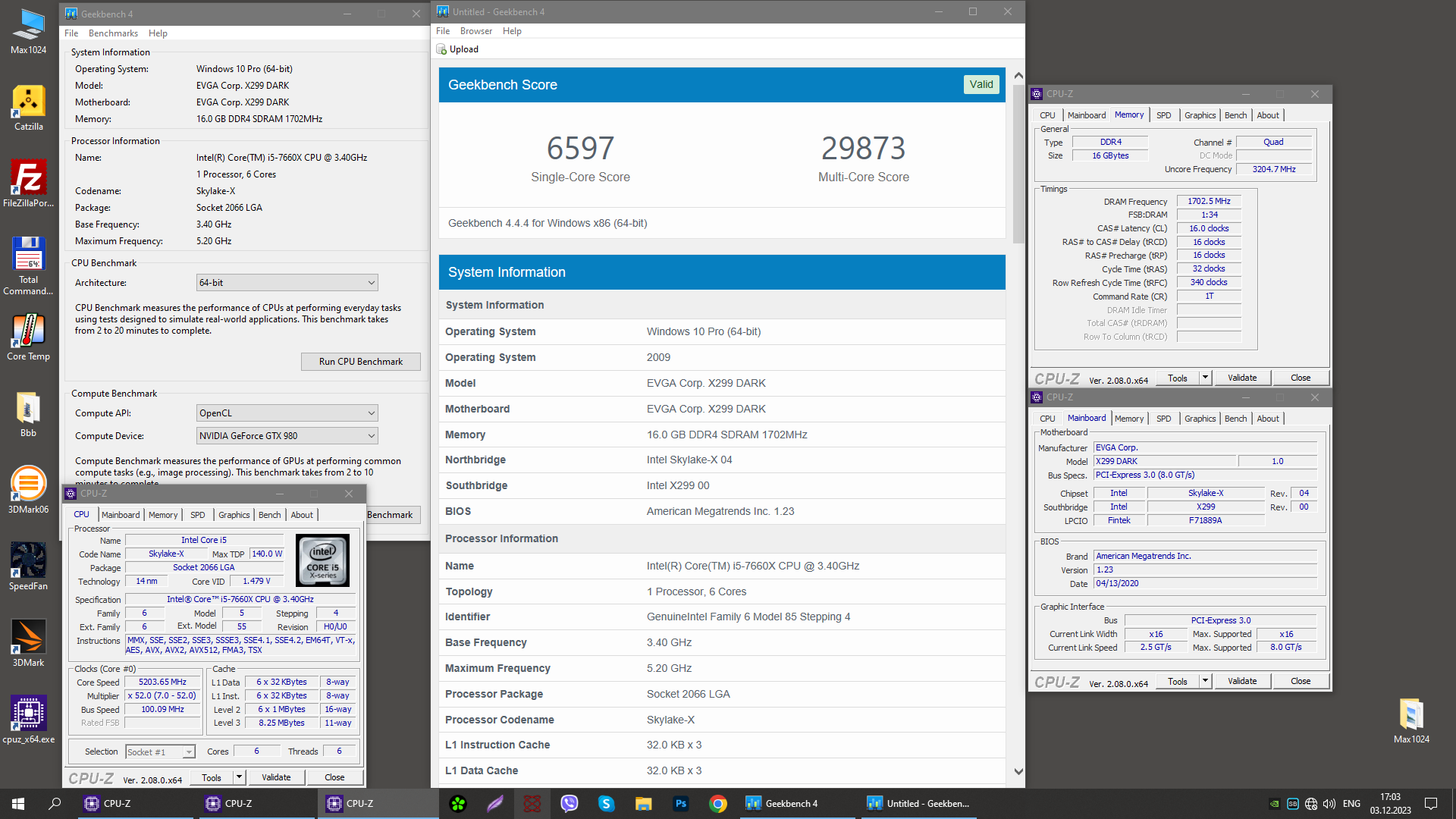Click multi-core score 29873
The width and height of the screenshot is (1456, 819).
[x=863, y=149]
